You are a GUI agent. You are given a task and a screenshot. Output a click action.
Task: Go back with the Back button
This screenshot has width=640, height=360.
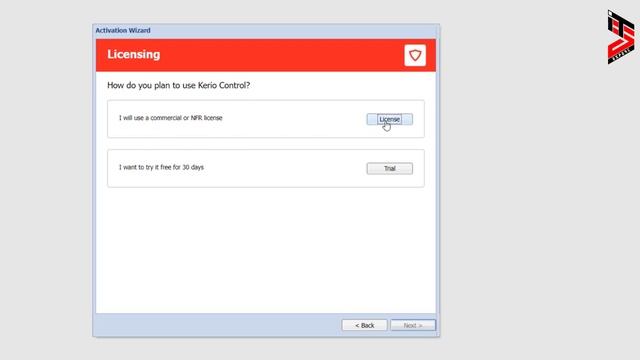point(364,325)
